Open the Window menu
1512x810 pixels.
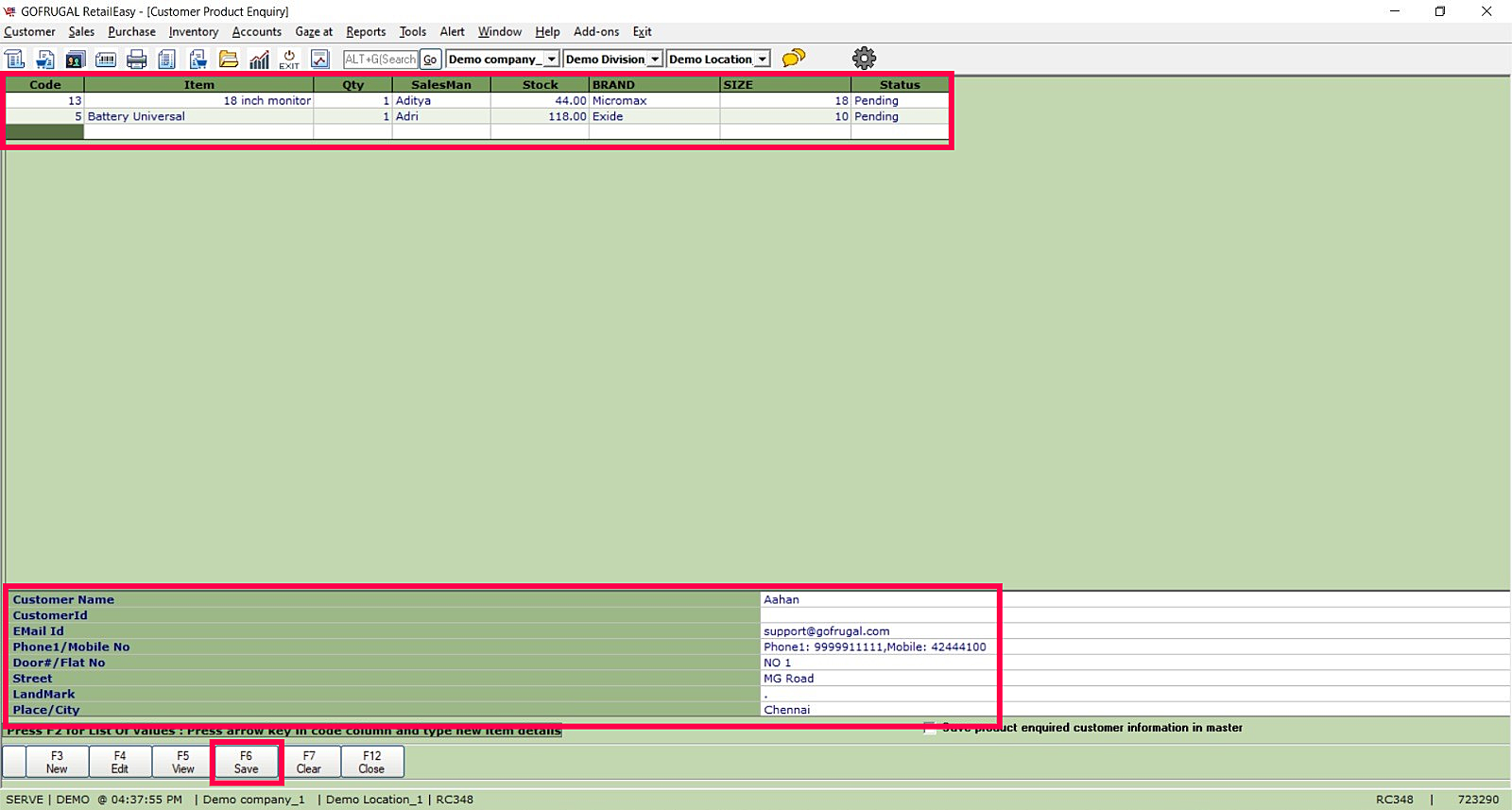pos(499,32)
